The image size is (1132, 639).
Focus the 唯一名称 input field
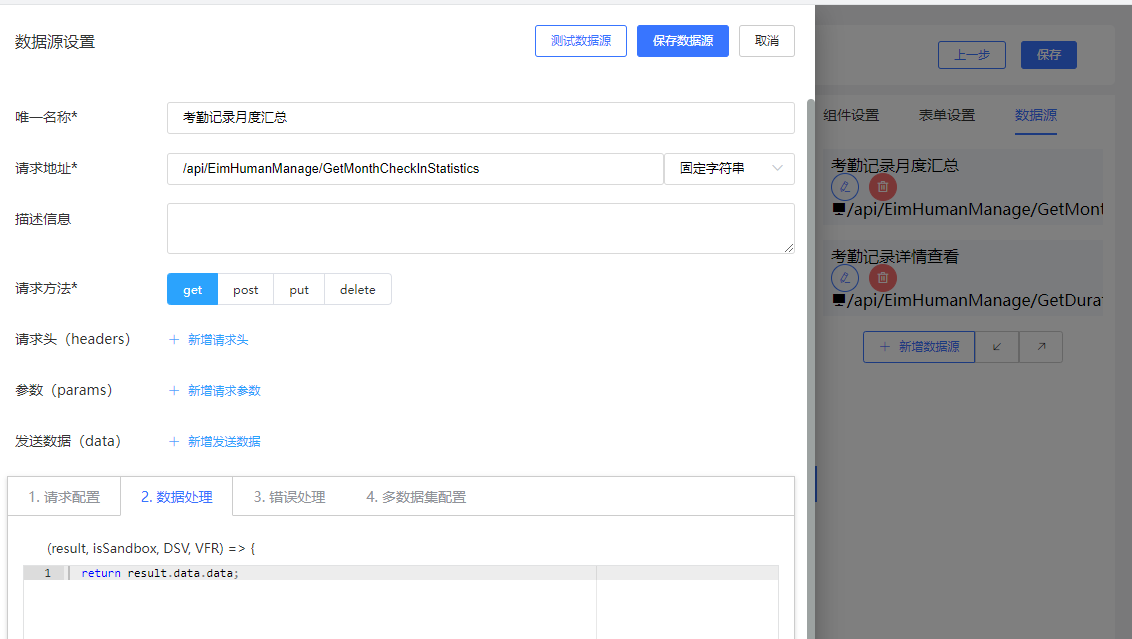tap(481, 118)
